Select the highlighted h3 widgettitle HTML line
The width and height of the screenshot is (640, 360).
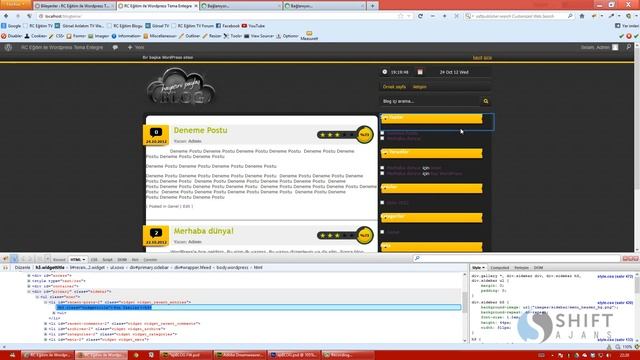(x=258, y=307)
